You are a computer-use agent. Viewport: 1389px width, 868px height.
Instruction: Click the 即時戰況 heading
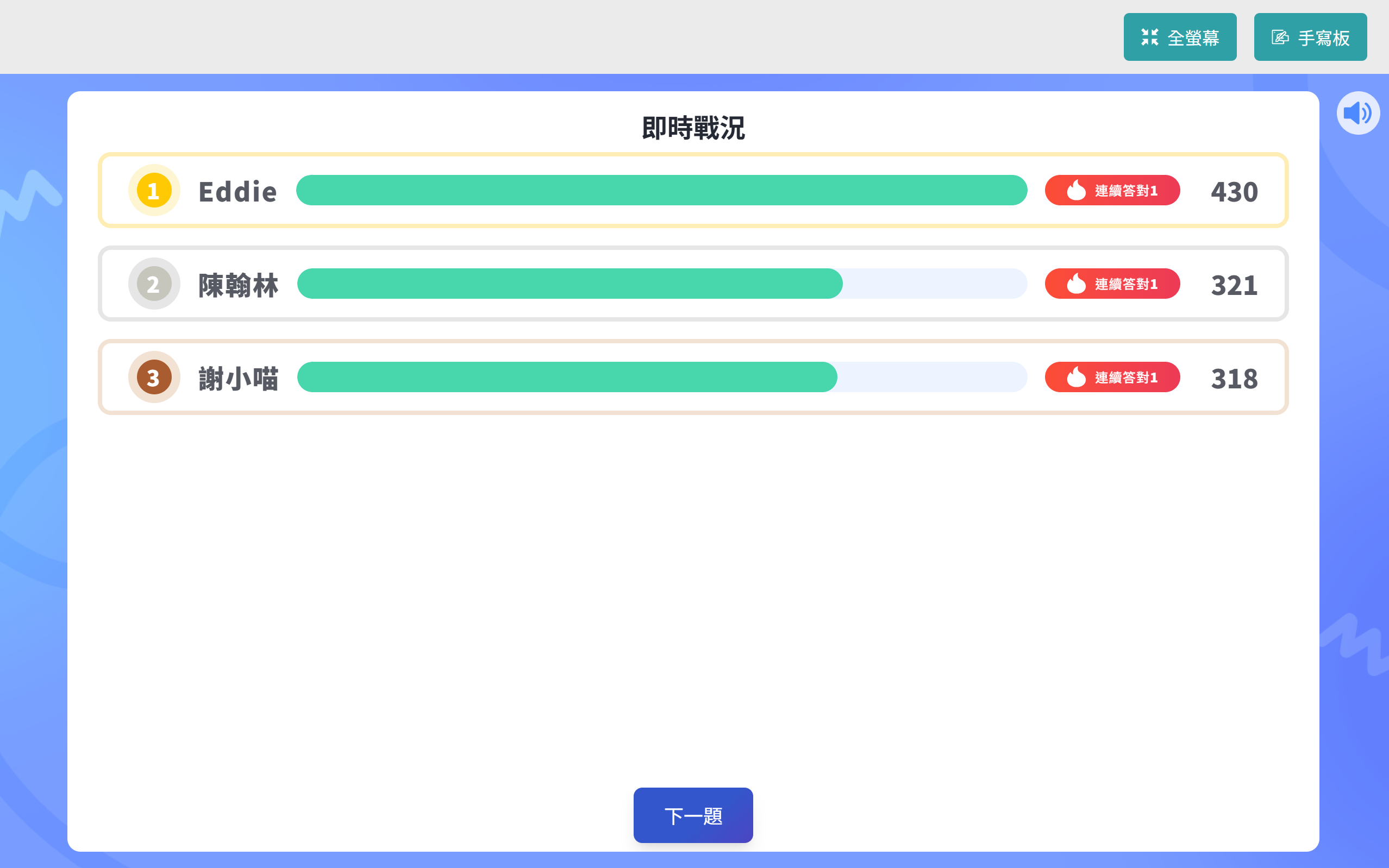[693, 128]
